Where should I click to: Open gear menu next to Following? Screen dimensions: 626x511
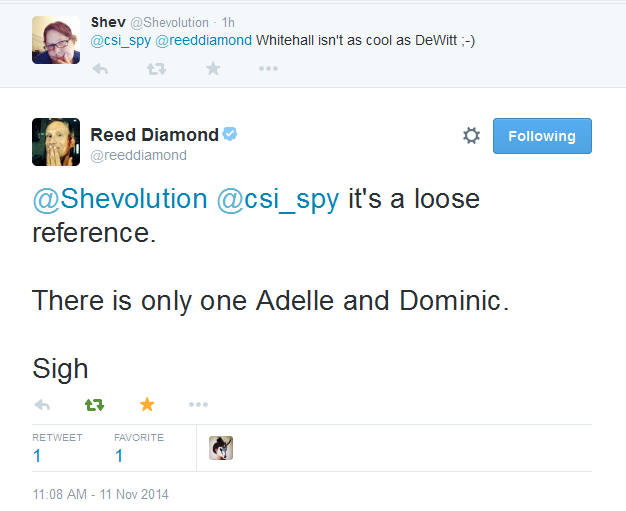click(x=471, y=136)
